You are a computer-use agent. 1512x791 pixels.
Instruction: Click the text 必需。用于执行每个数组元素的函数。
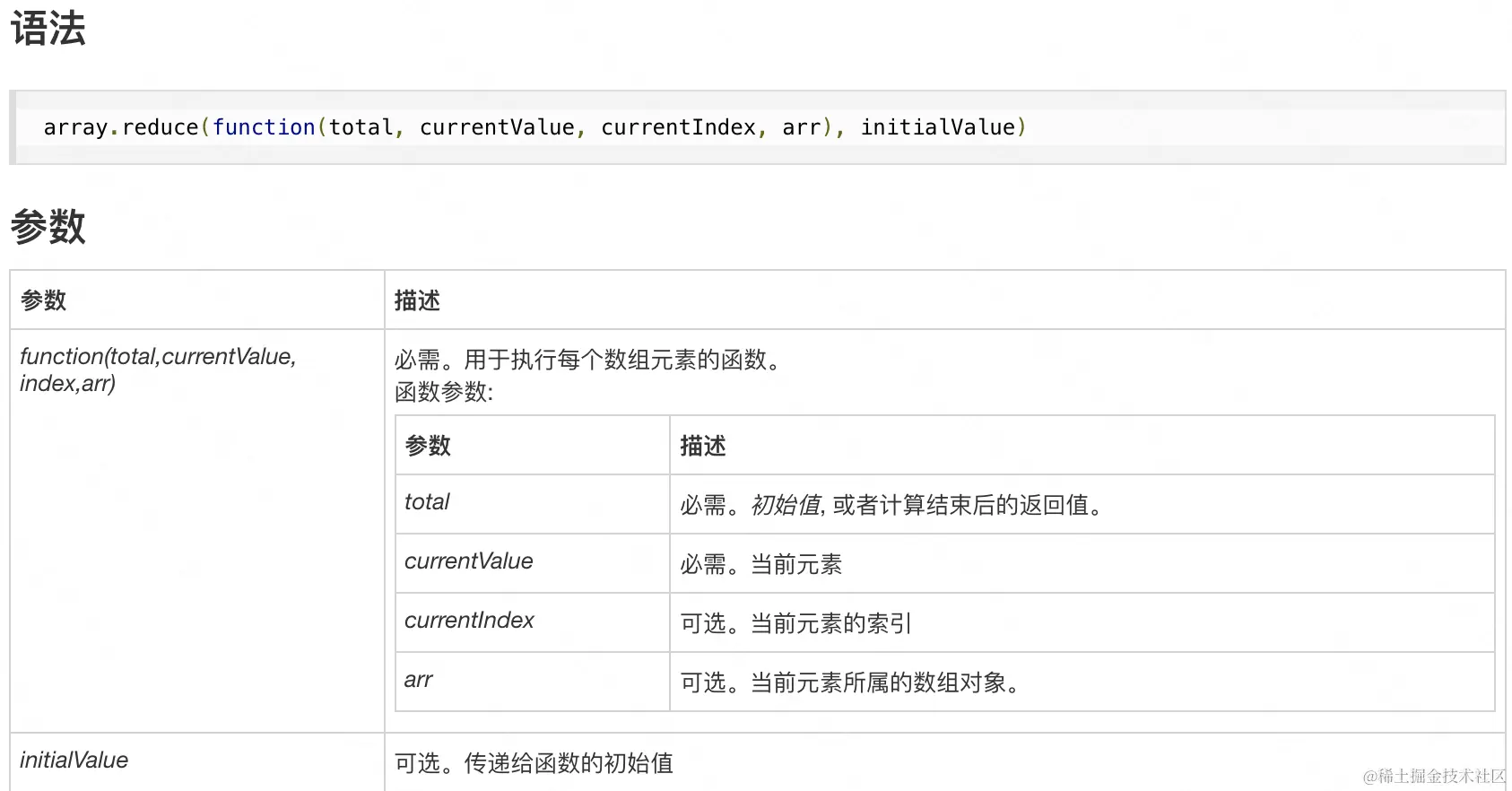click(x=590, y=360)
